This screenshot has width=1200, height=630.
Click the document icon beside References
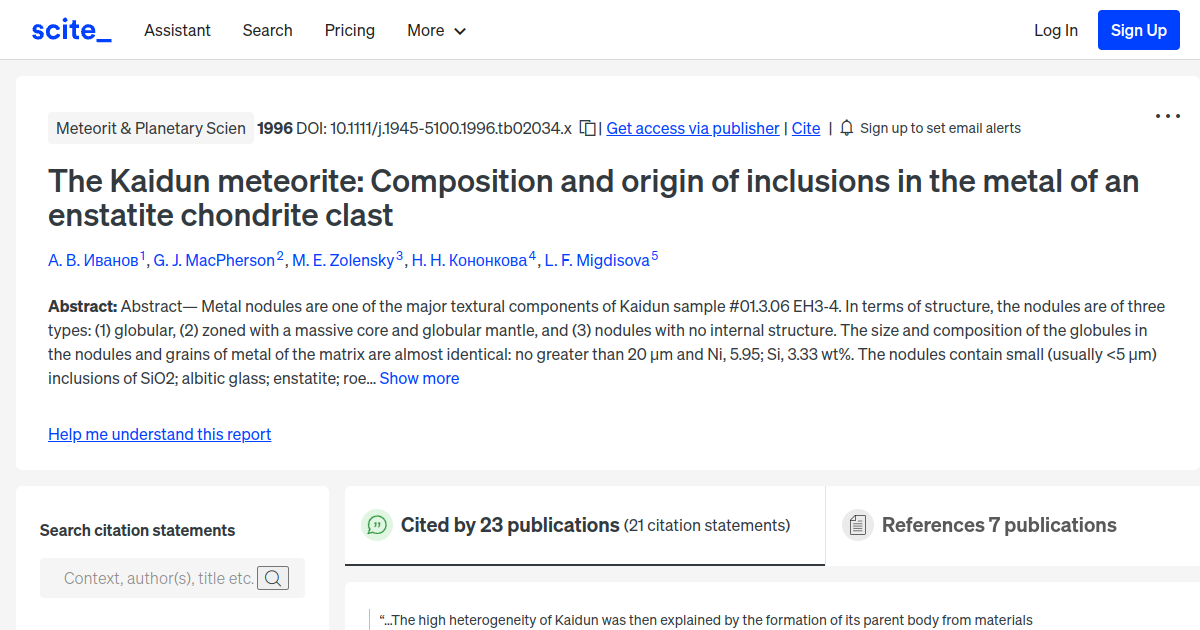[857, 525]
